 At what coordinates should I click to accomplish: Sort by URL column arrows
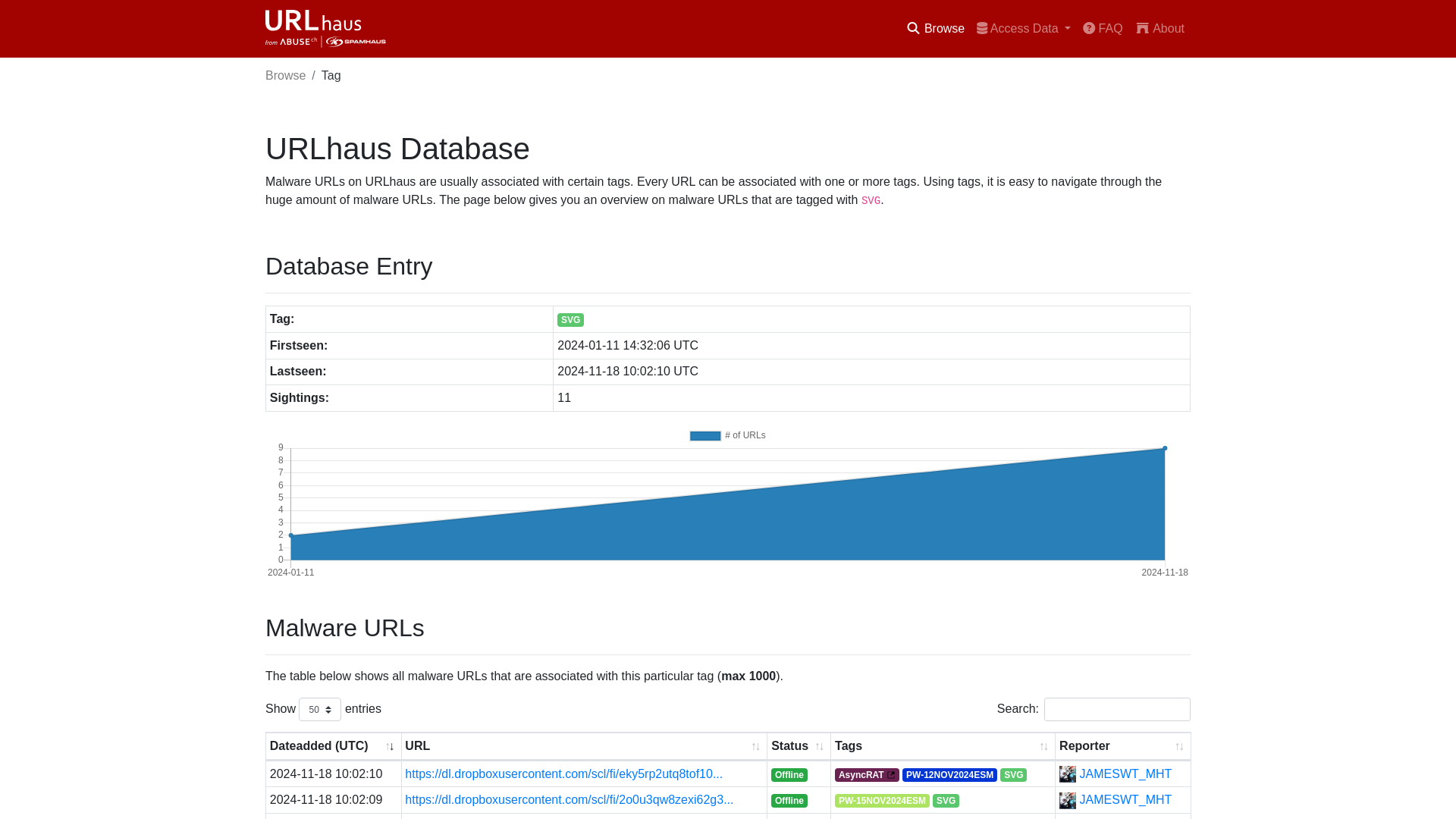[755, 747]
